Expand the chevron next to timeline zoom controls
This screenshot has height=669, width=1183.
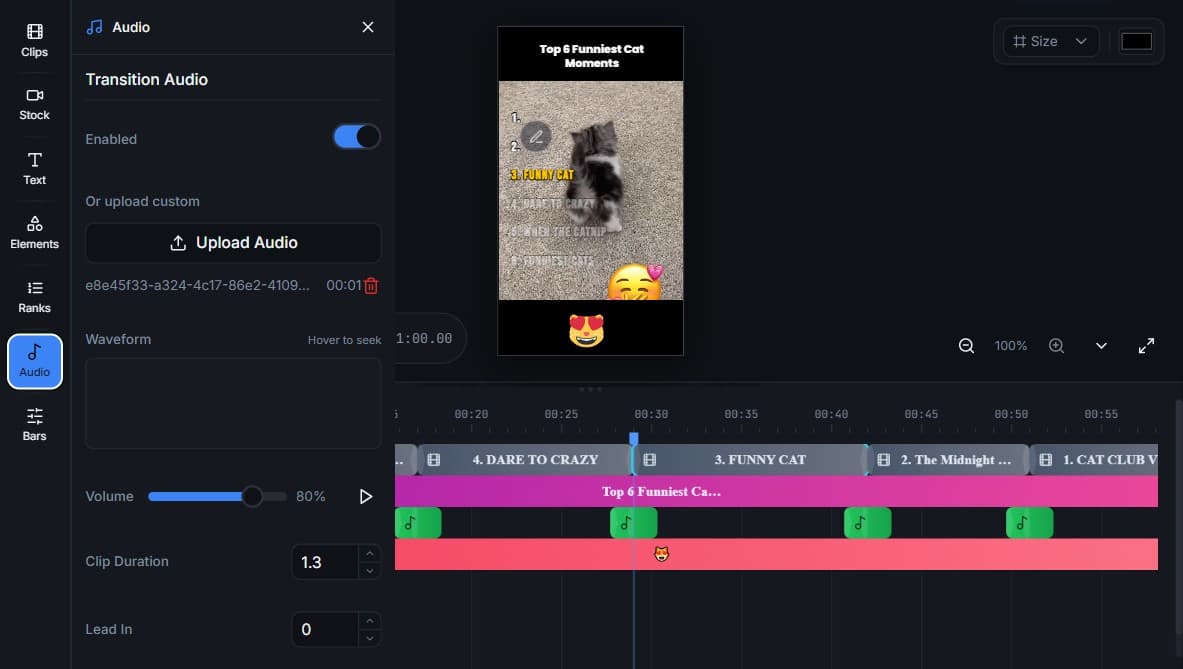(x=1101, y=345)
